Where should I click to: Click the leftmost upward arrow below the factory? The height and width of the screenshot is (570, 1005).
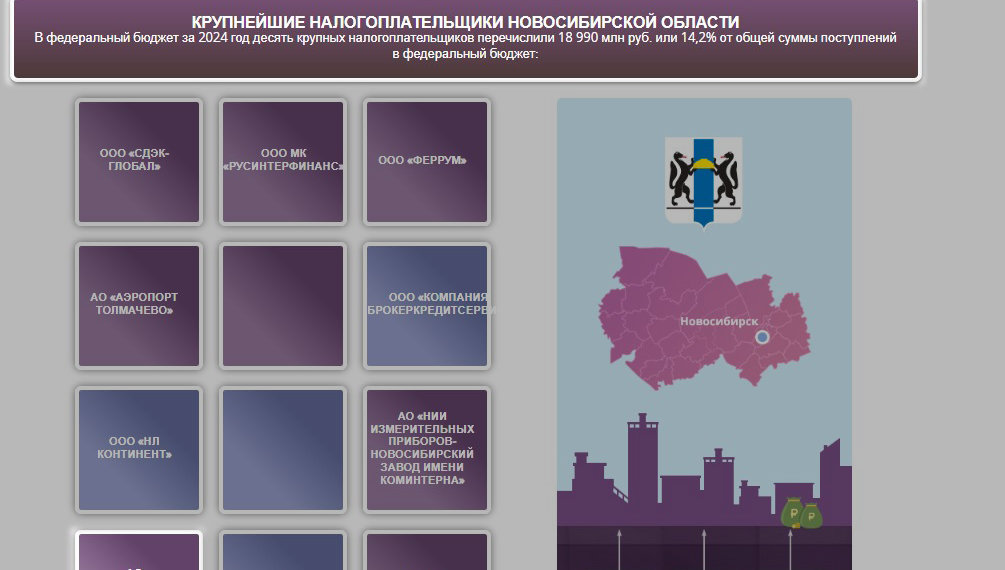(619, 548)
